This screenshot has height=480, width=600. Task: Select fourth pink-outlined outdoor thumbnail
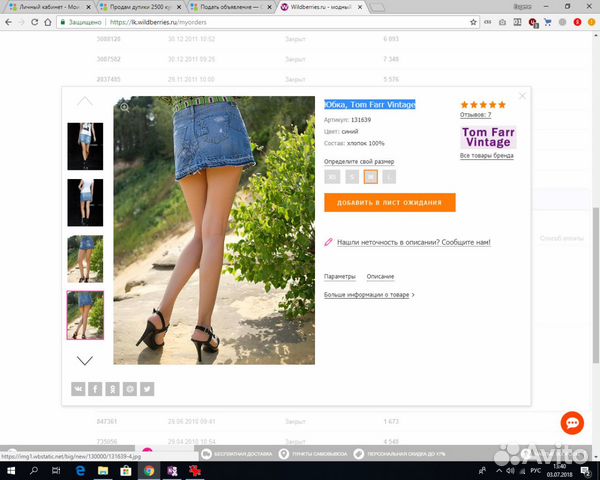pos(85,315)
